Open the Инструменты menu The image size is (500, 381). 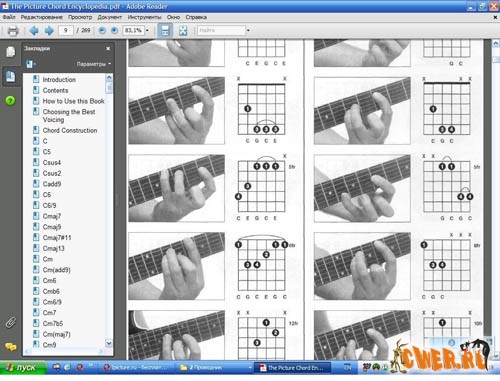tap(144, 17)
